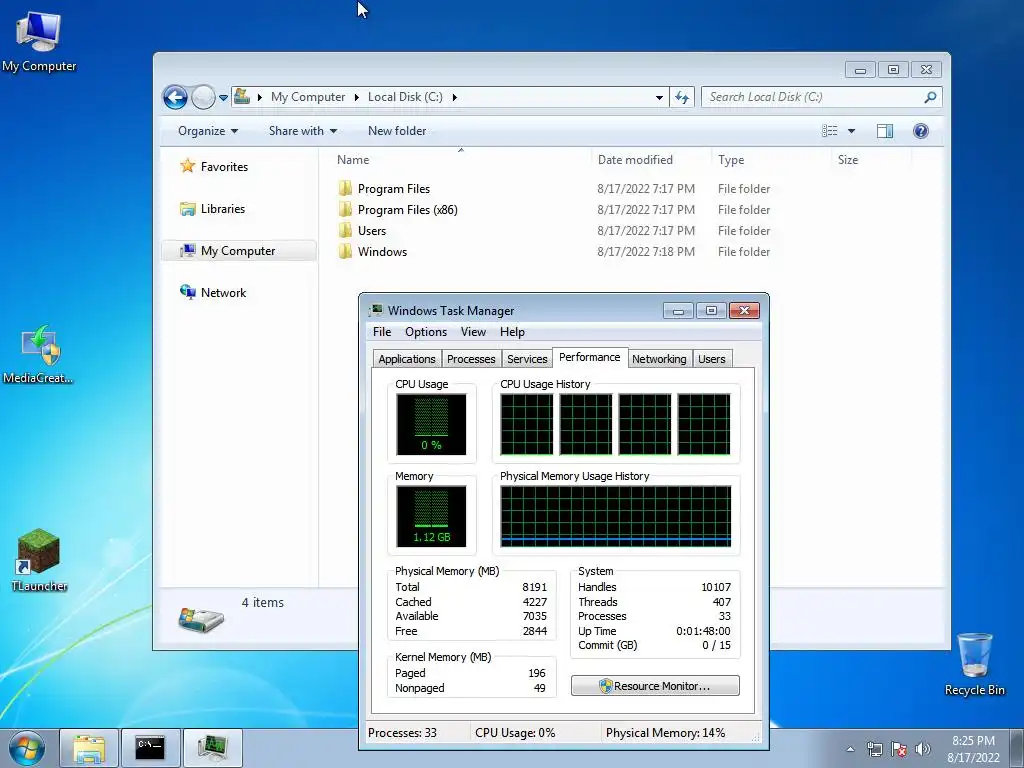The height and width of the screenshot is (768, 1024).
Task: Click the volume speaker tray icon
Action: (922, 749)
